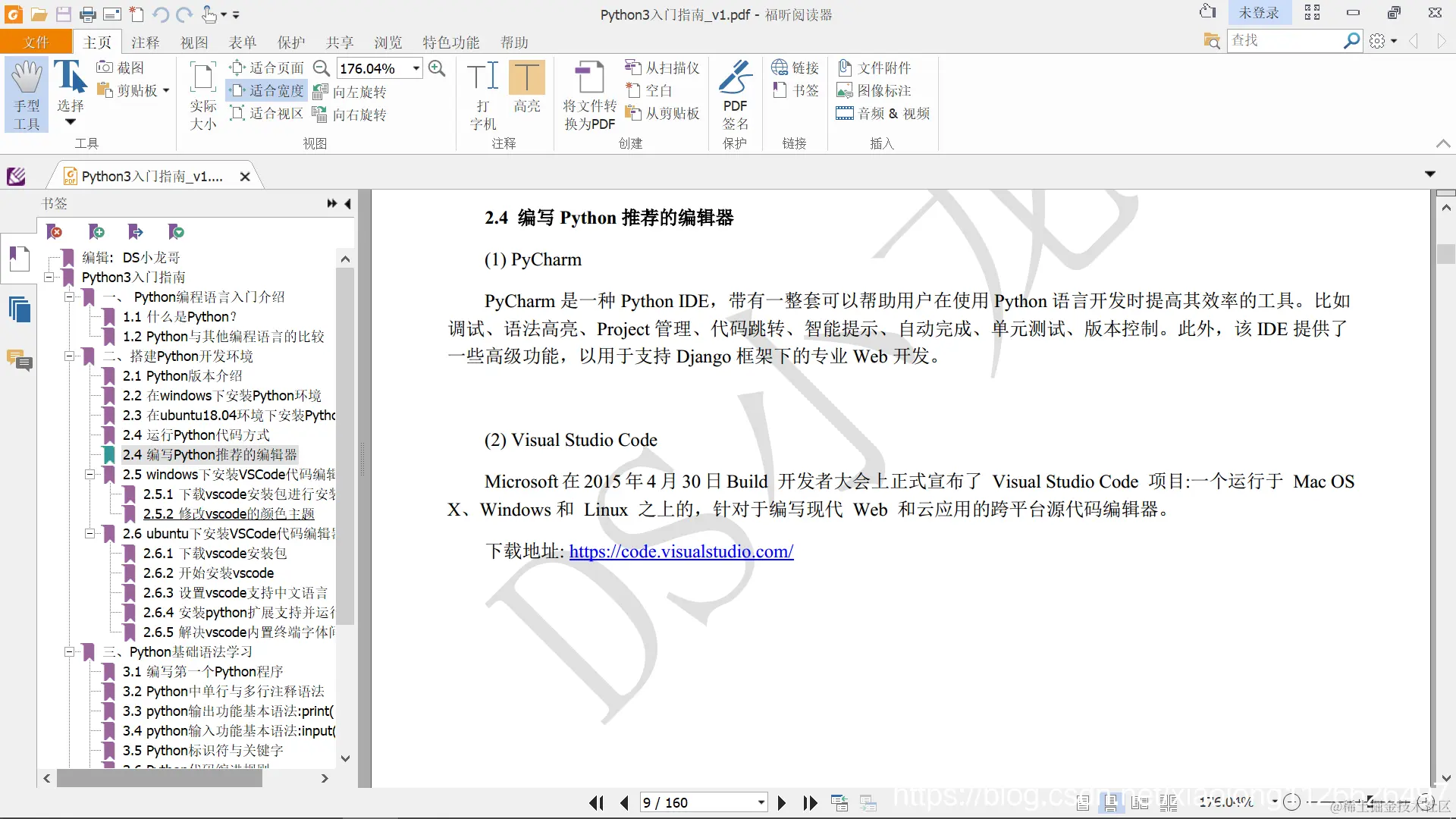The image size is (1456, 819).
Task: Switch to single page layout mode
Action: (x=1083, y=802)
